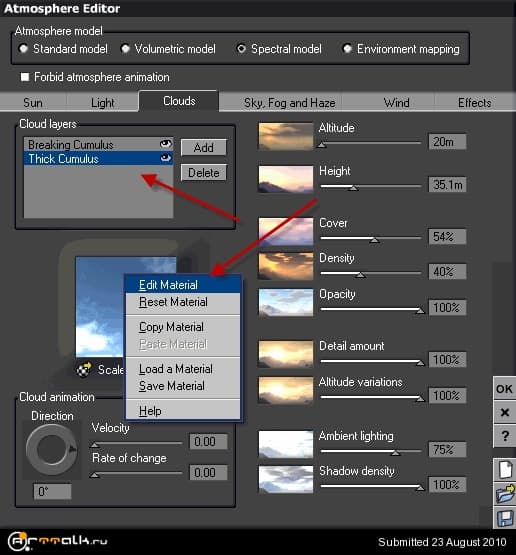Select the Clouds tab
The width and height of the screenshot is (516, 555).
pyautogui.click(x=179, y=101)
